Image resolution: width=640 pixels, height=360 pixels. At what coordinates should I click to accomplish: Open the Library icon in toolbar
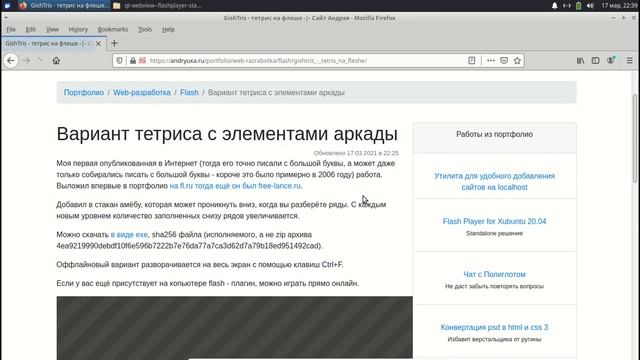[x=580, y=60]
